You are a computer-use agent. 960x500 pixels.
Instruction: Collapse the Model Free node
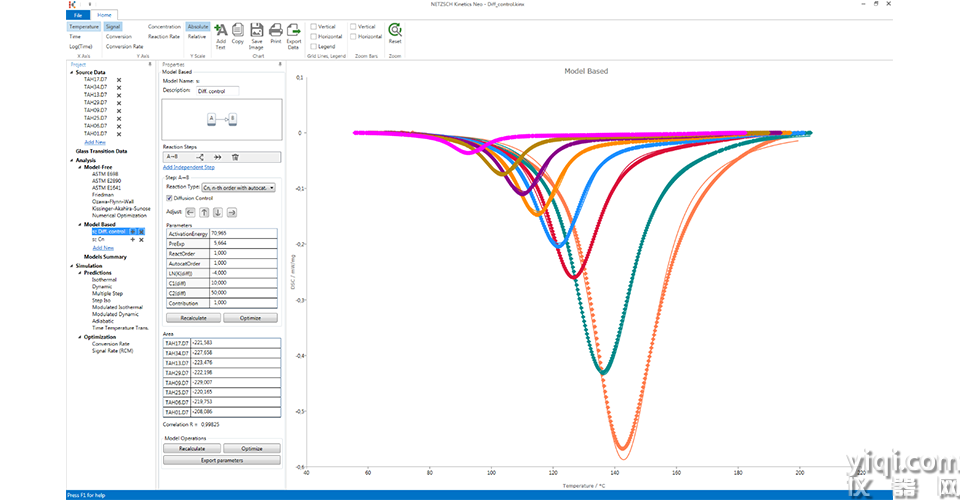pos(80,167)
